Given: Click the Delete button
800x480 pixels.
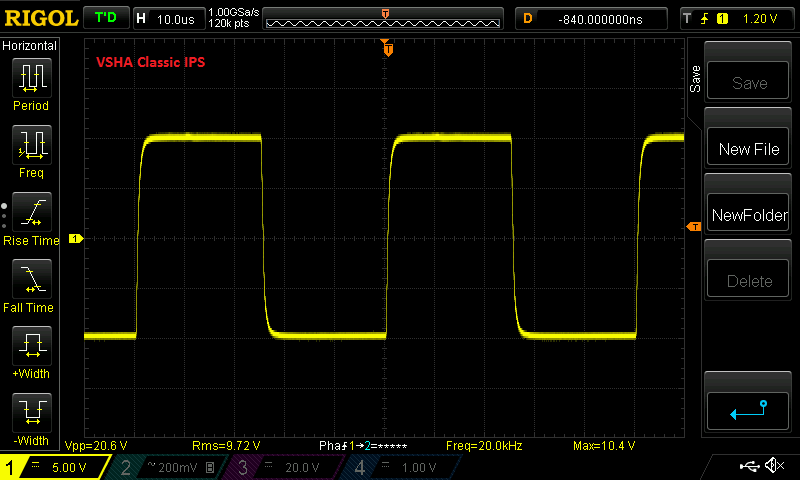Looking at the screenshot, I should [747, 279].
